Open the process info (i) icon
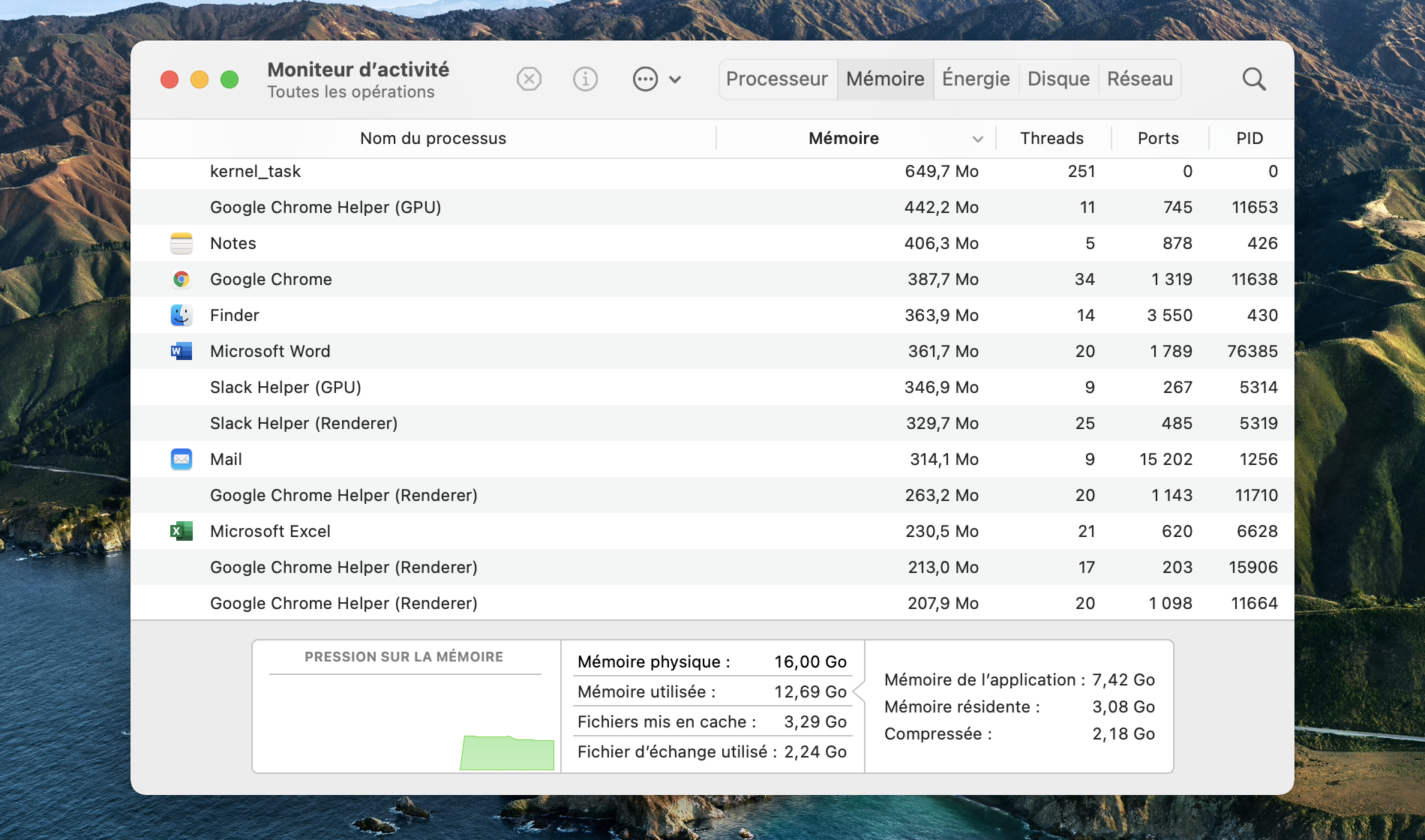The width and height of the screenshot is (1425, 840). [585, 79]
